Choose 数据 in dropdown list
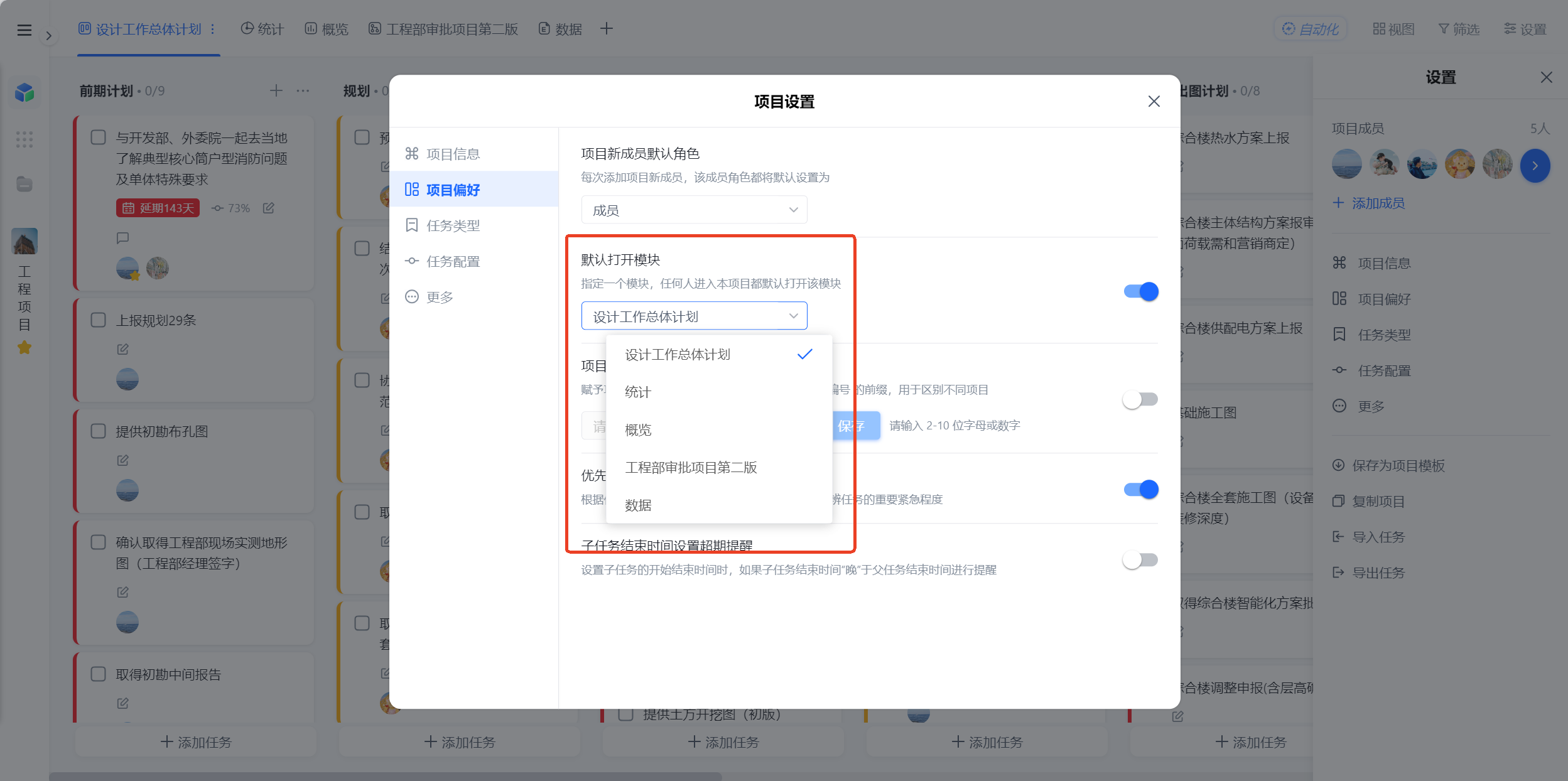Viewport: 1568px width, 781px height. pyautogui.click(x=719, y=505)
